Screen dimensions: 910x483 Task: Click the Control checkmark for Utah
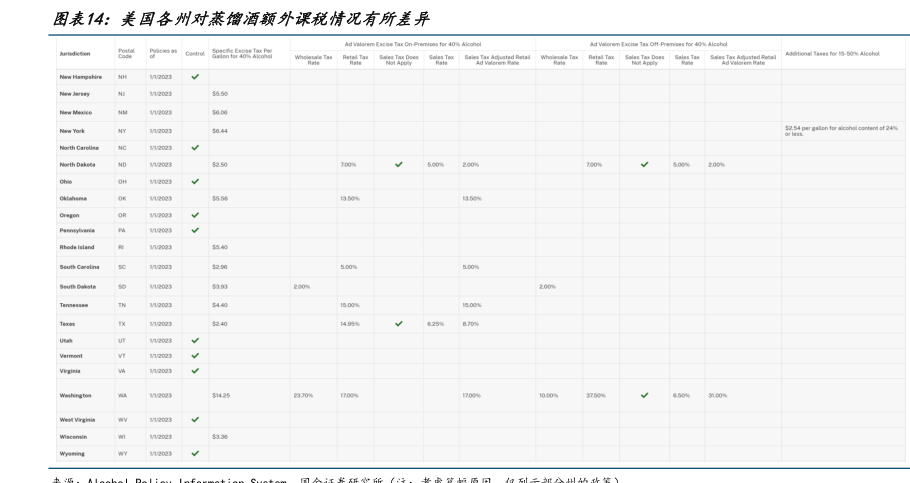click(195, 340)
